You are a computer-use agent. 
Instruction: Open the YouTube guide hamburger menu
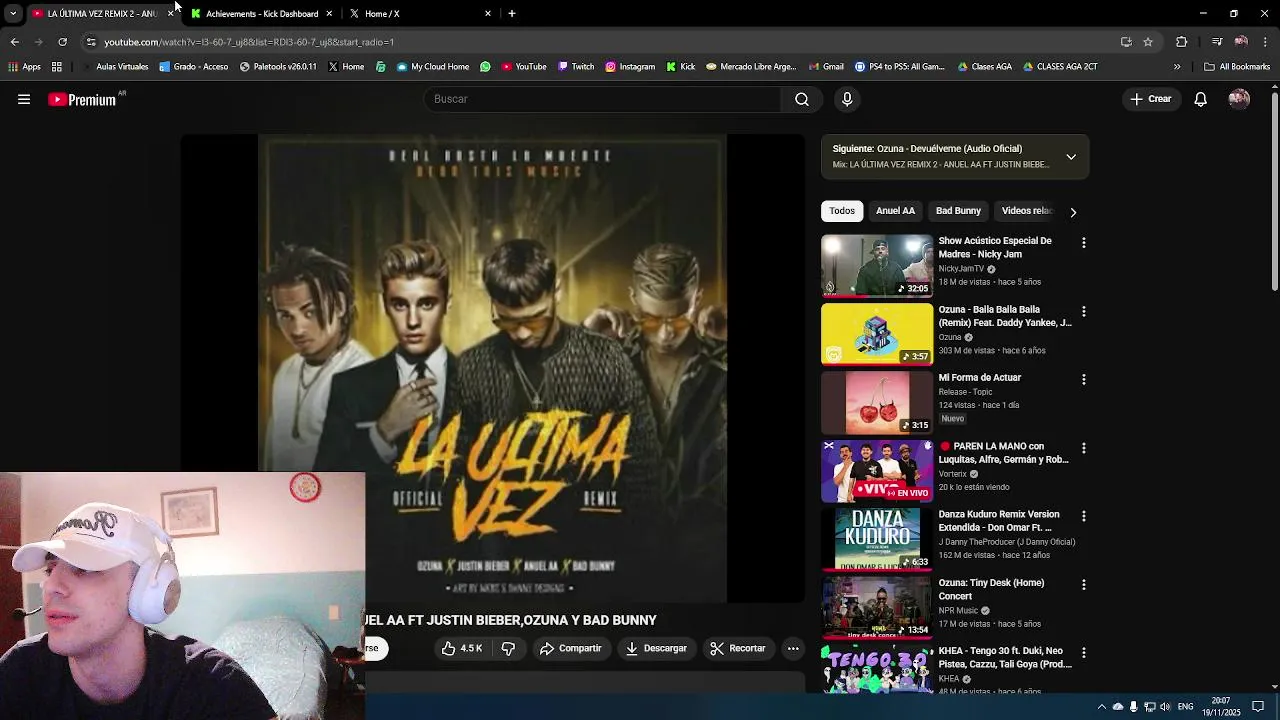24,99
